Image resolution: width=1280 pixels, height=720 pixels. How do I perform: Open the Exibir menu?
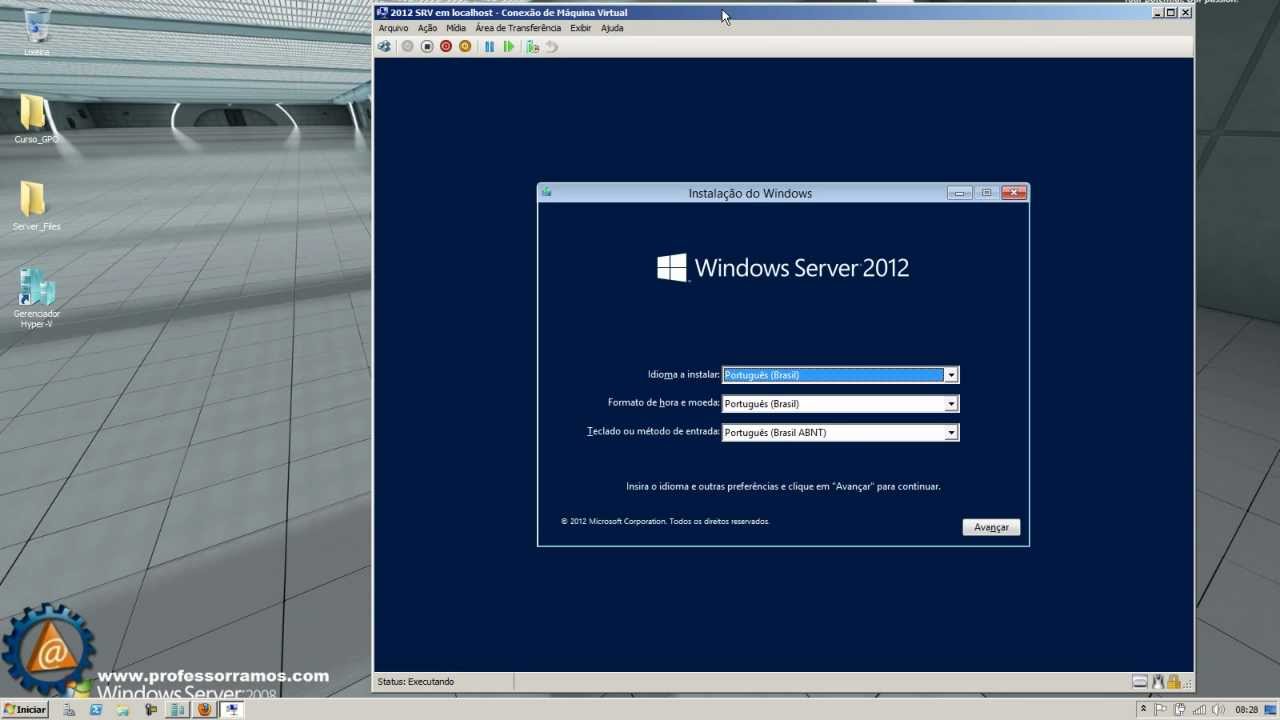coord(581,28)
